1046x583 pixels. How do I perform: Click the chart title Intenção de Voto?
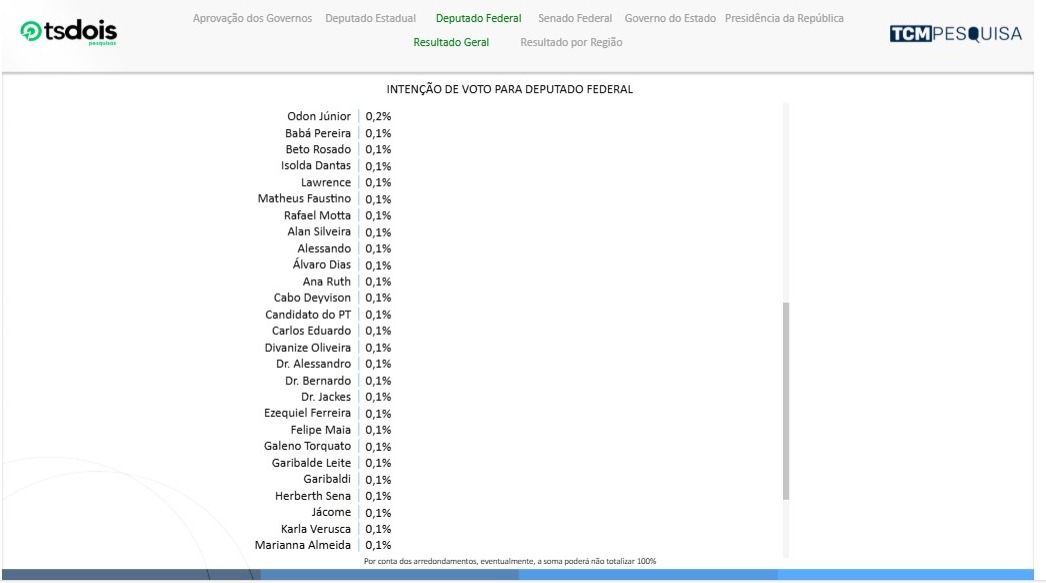coord(510,89)
